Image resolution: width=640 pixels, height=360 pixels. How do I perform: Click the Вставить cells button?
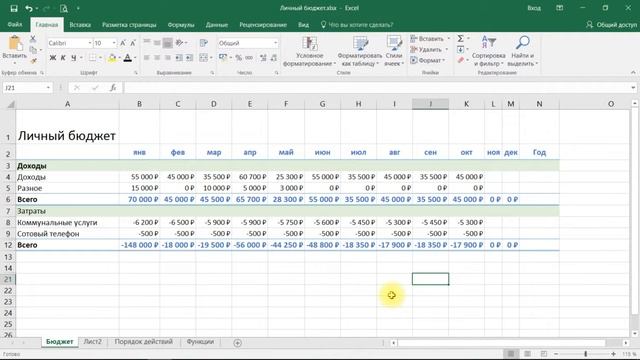430,38
